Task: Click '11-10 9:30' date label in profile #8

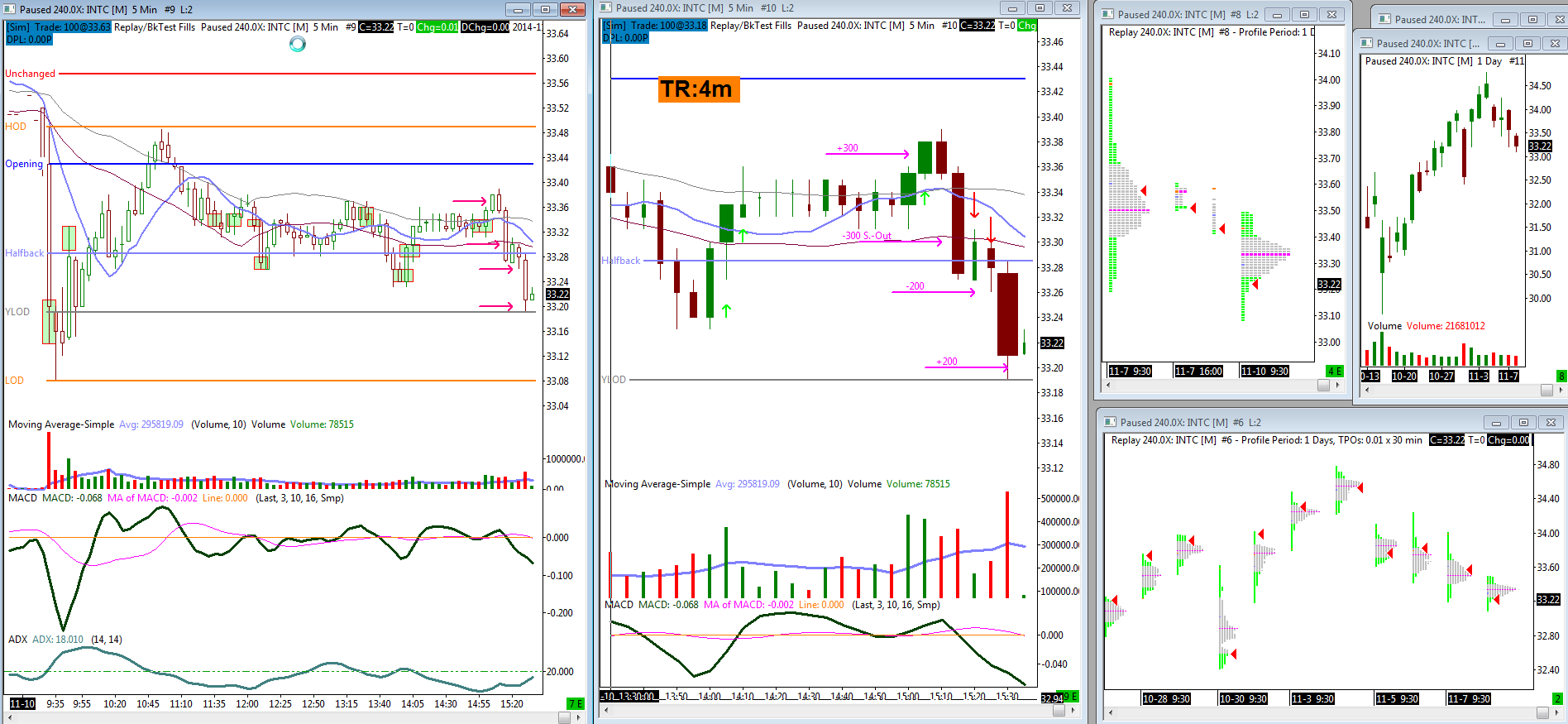Action: [x=1264, y=371]
